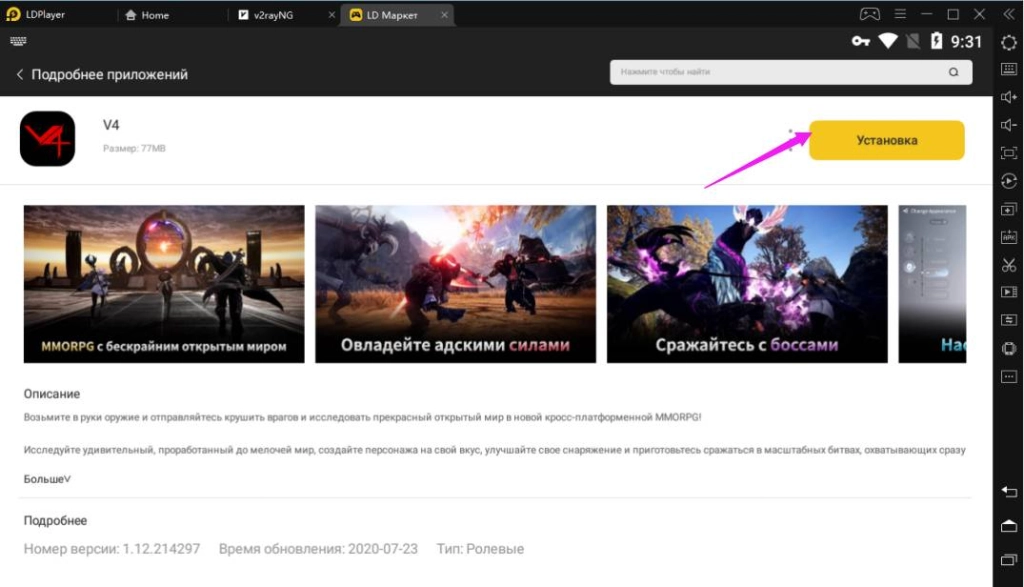Image resolution: width=1024 pixels, height=587 pixels.
Task: Open LDPlayer settings gear in sidebar
Action: [1009, 42]
